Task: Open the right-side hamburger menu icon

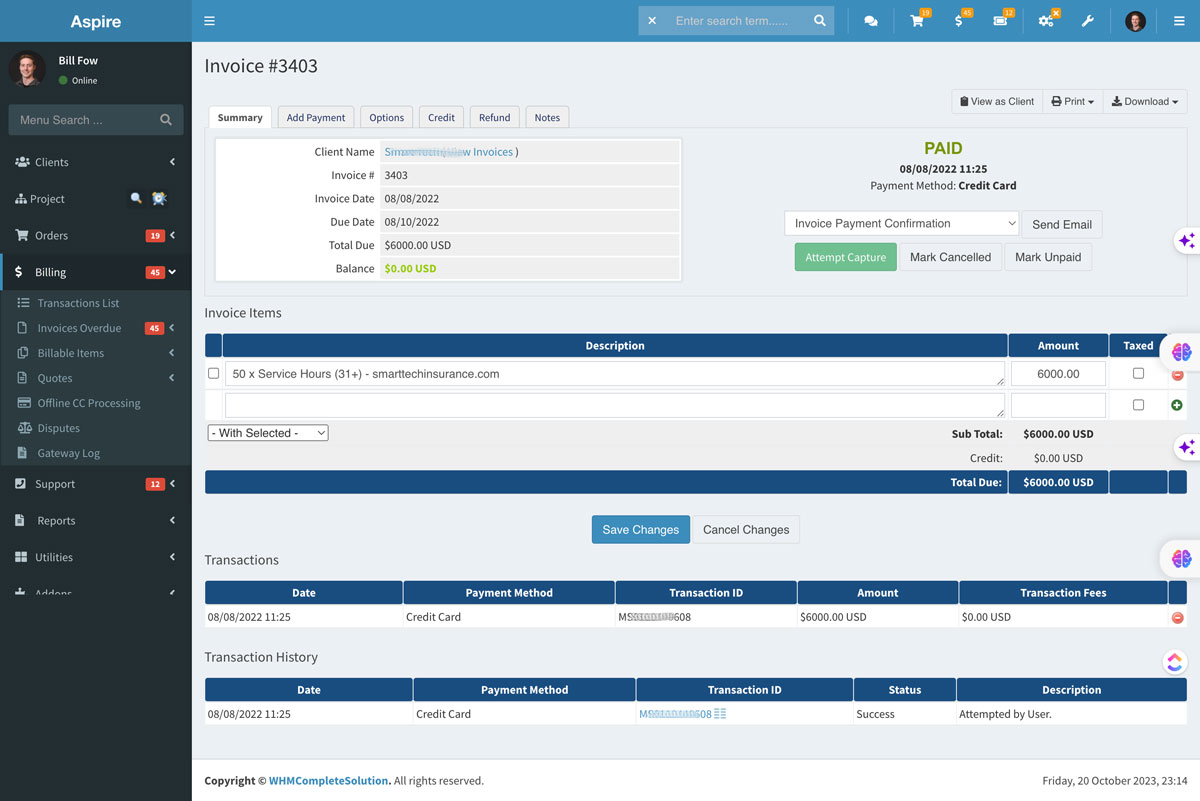Action: [1179, 21]
